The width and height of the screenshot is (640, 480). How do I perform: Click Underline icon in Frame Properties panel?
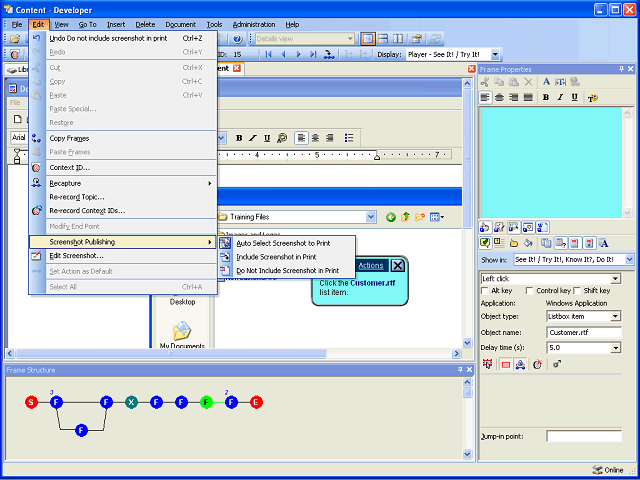pos(575,97)
